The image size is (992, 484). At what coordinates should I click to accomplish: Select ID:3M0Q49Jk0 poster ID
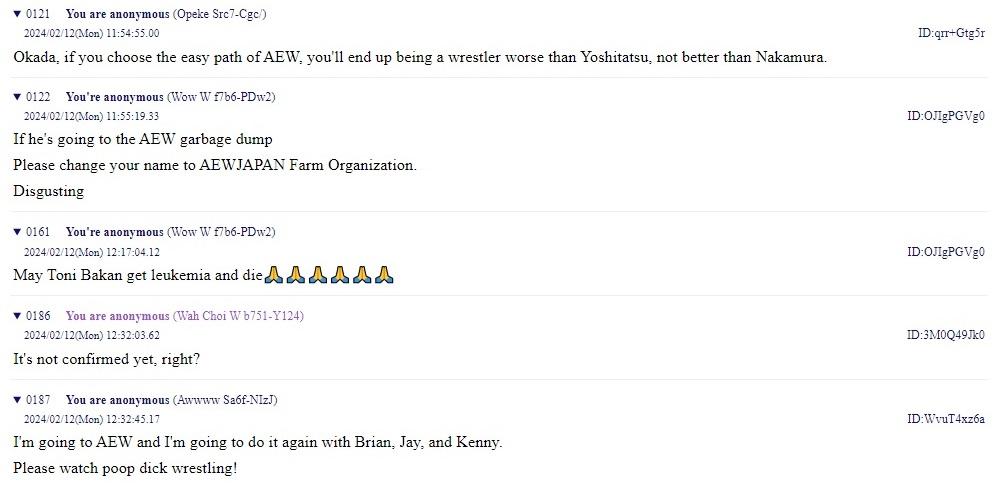pos(946,335)
